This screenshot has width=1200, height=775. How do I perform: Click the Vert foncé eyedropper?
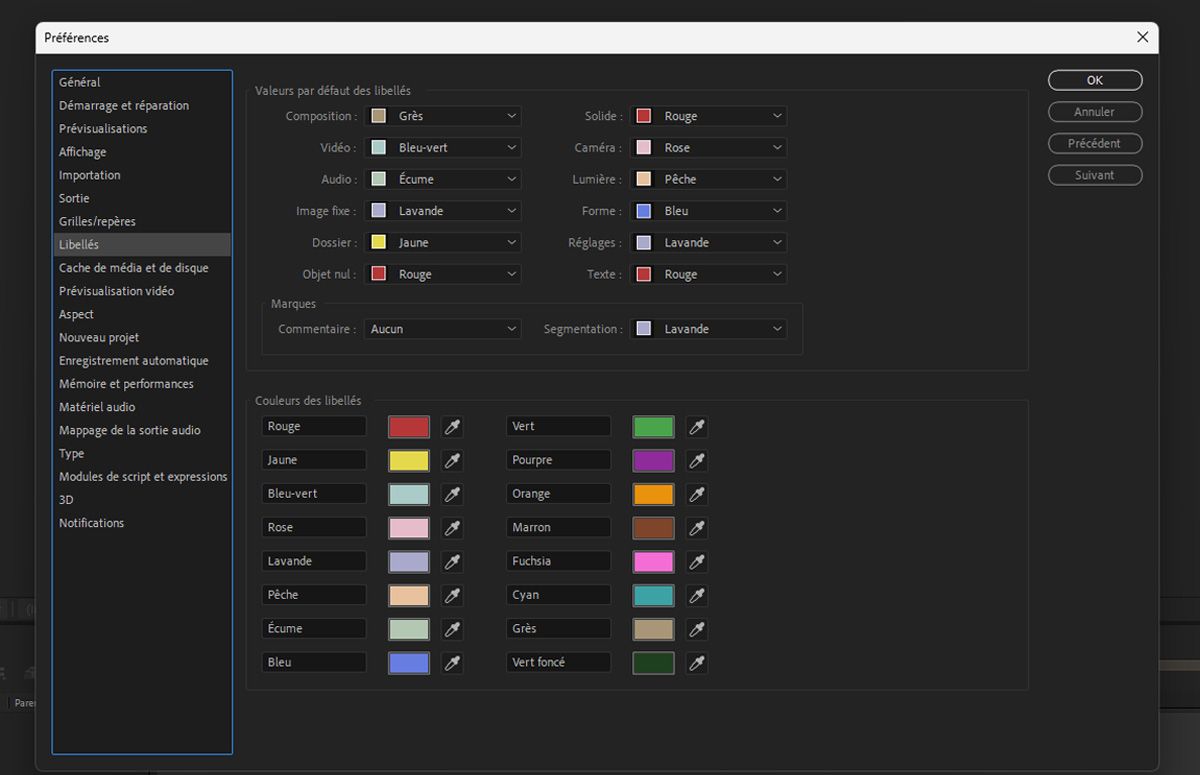(x=697, y=663)
